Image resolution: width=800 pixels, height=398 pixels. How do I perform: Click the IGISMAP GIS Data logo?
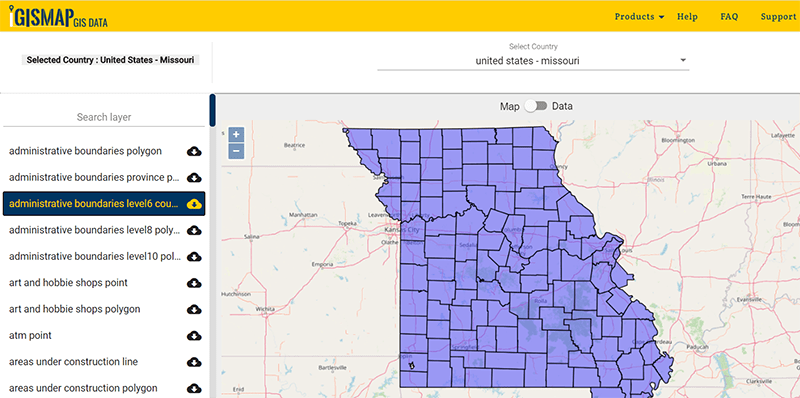58,16
